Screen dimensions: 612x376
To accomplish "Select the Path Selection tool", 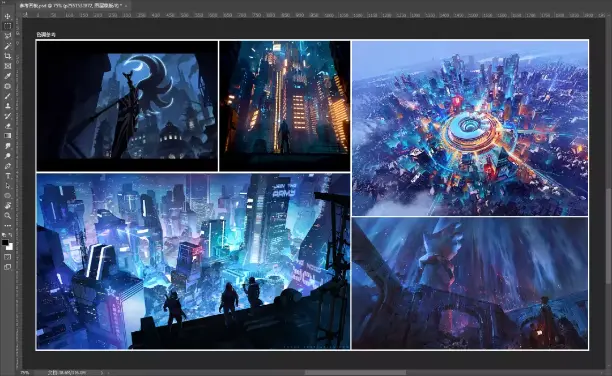I will 7,186.
